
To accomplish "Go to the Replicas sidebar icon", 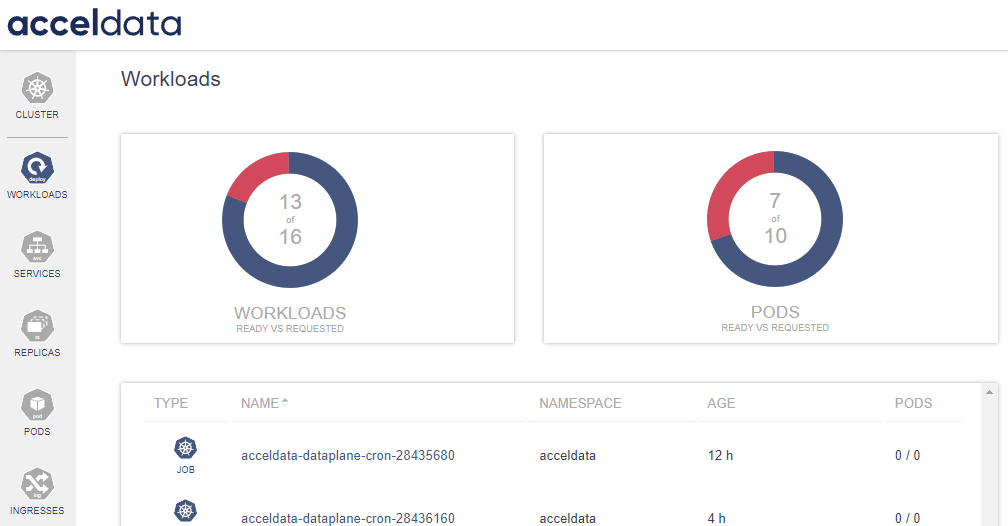I will coord(37,326).
